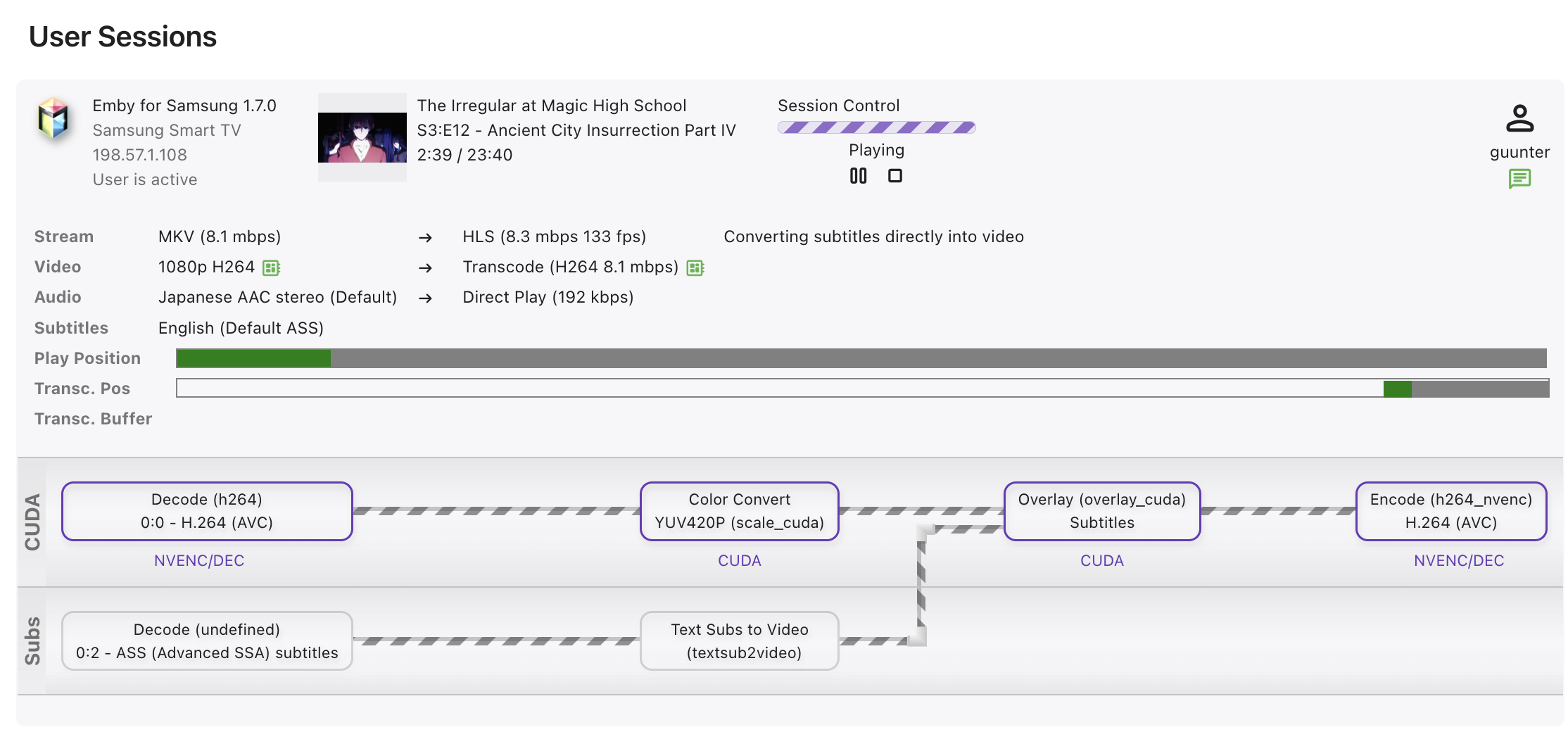
Task: Click CUDA label under Color Convert
Action: click(x=740, y=561)
